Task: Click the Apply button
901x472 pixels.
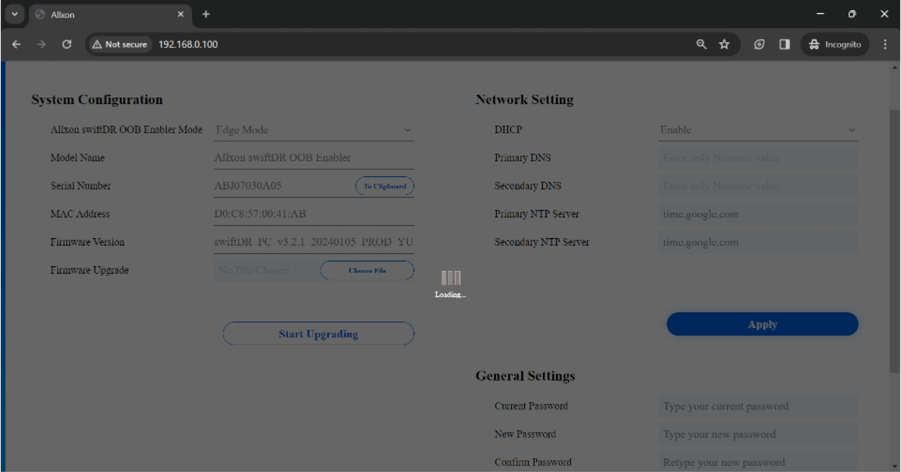Action: pyautogui.click(x=763, y=324)
